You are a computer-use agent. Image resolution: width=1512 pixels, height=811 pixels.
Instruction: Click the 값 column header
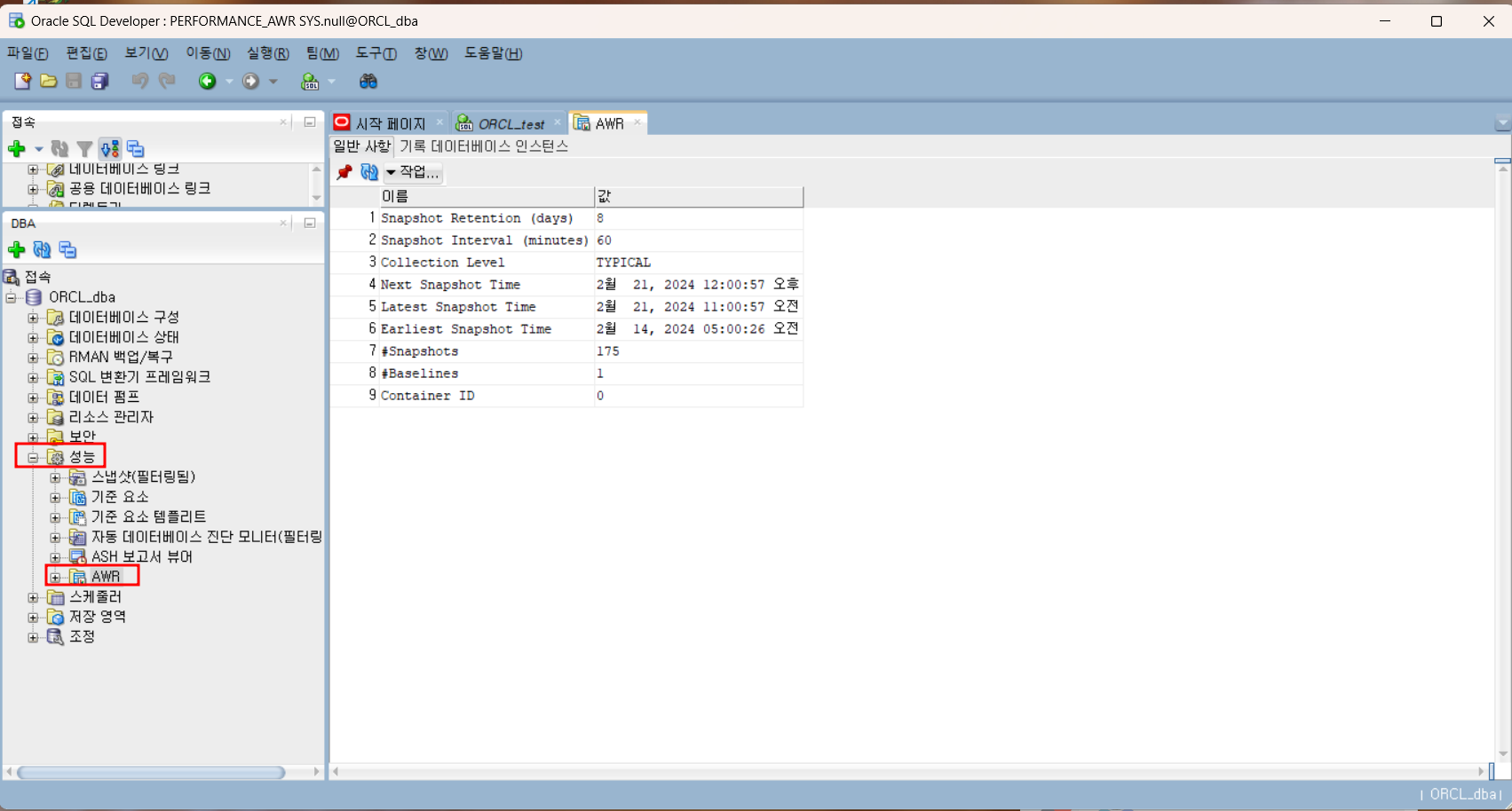pyautogui.click(x=699, y=196)
